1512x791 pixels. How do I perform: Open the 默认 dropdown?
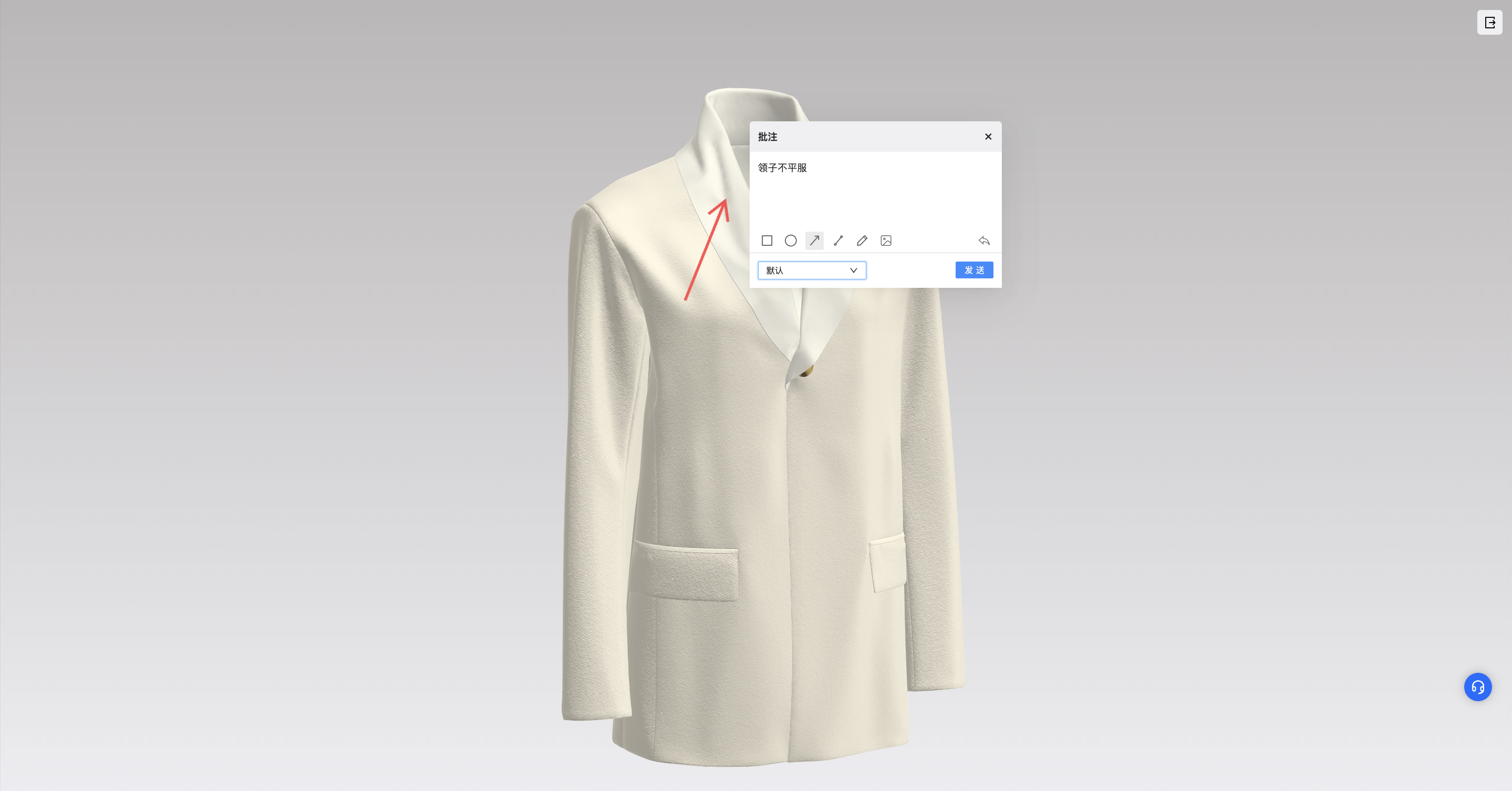[811, 270]
